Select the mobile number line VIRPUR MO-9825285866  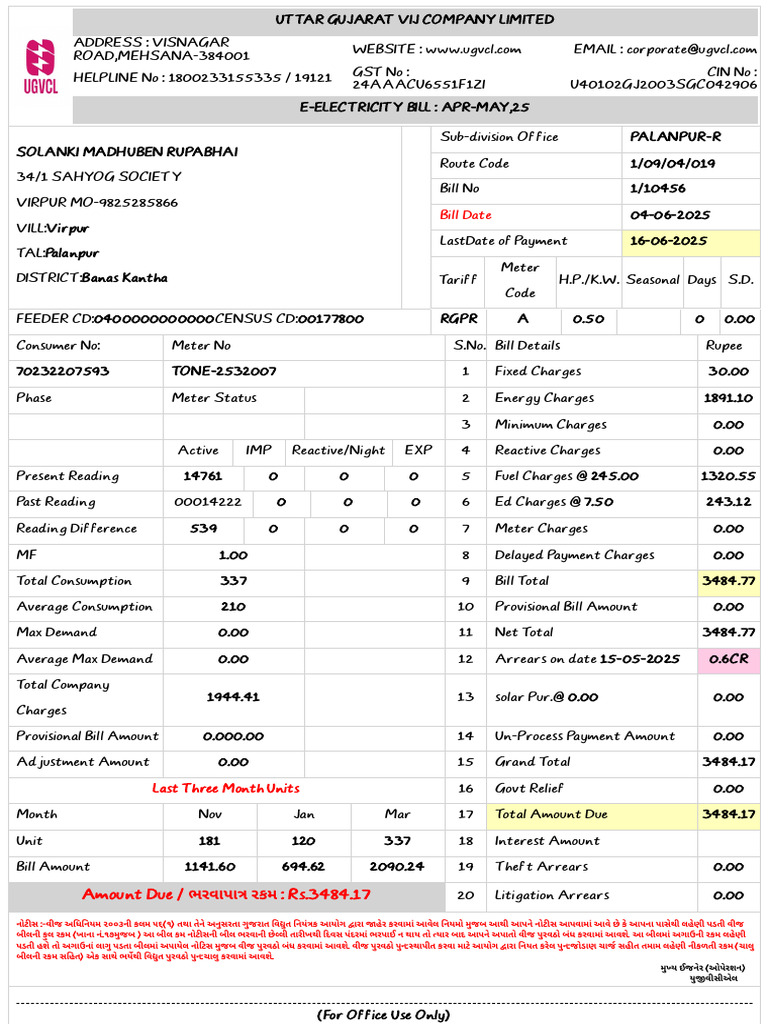[x=97, y=202]
